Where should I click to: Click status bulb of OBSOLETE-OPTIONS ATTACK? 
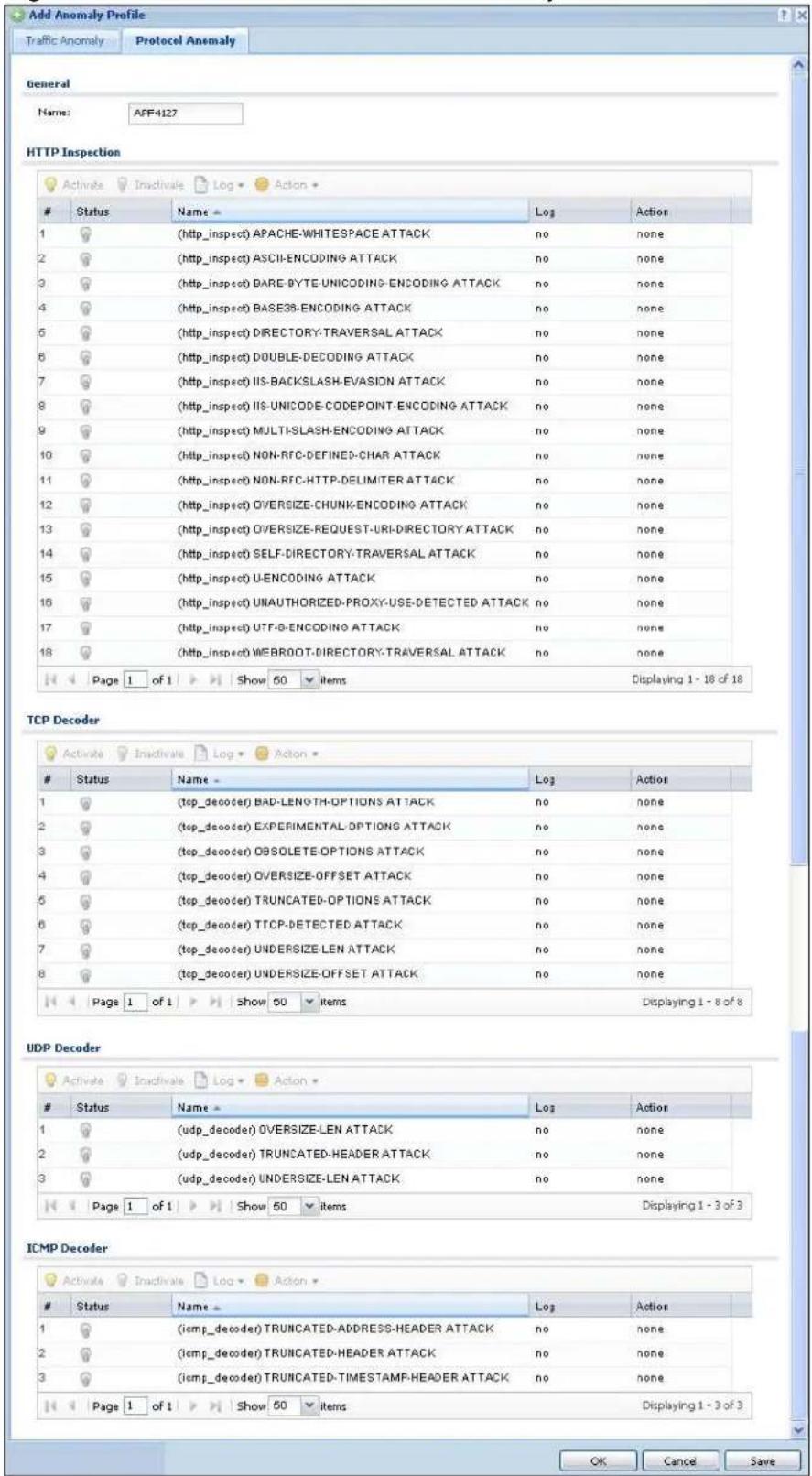[x=86, y=852]
